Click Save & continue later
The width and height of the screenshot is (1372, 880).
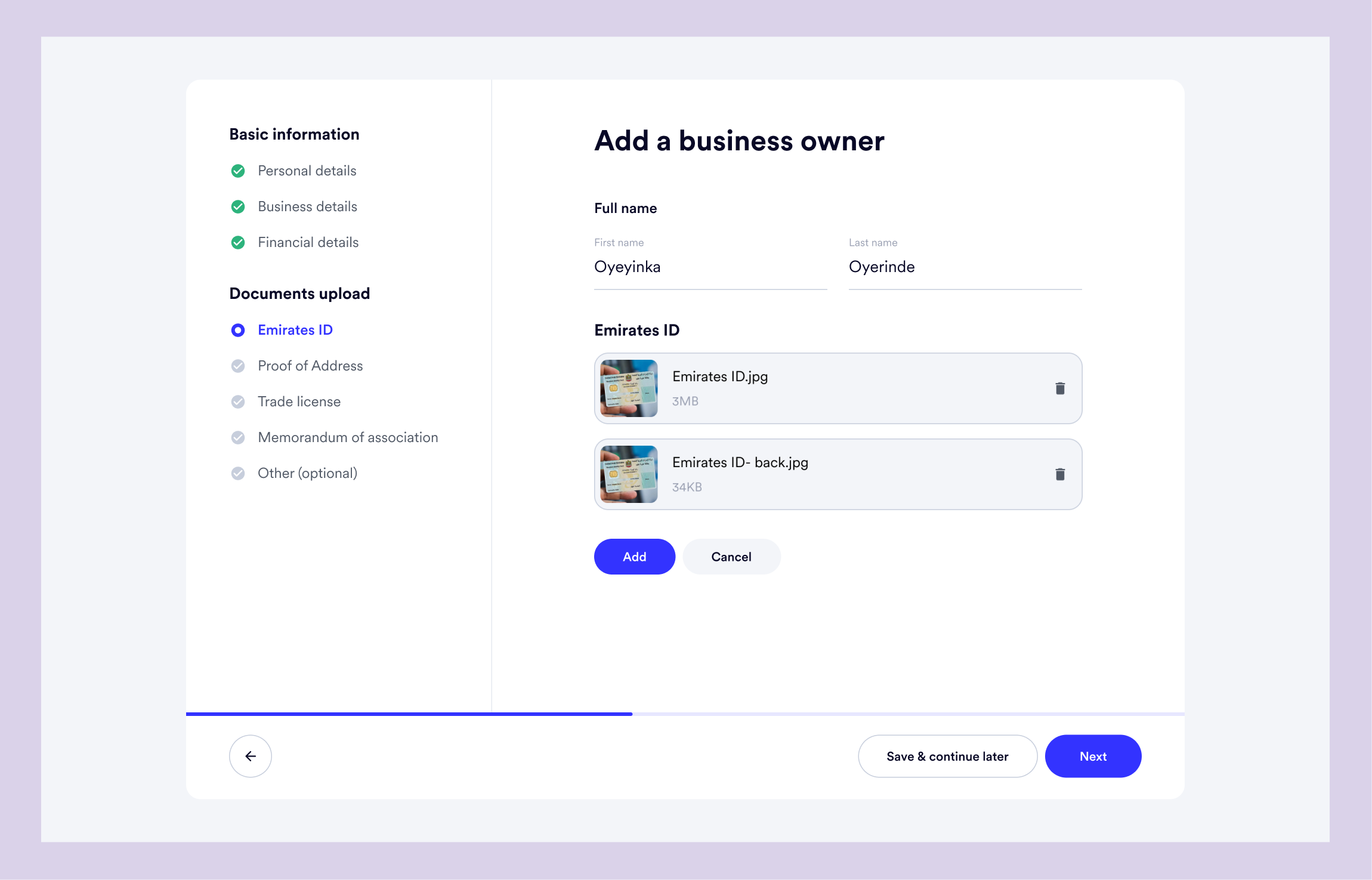point(947,756)
